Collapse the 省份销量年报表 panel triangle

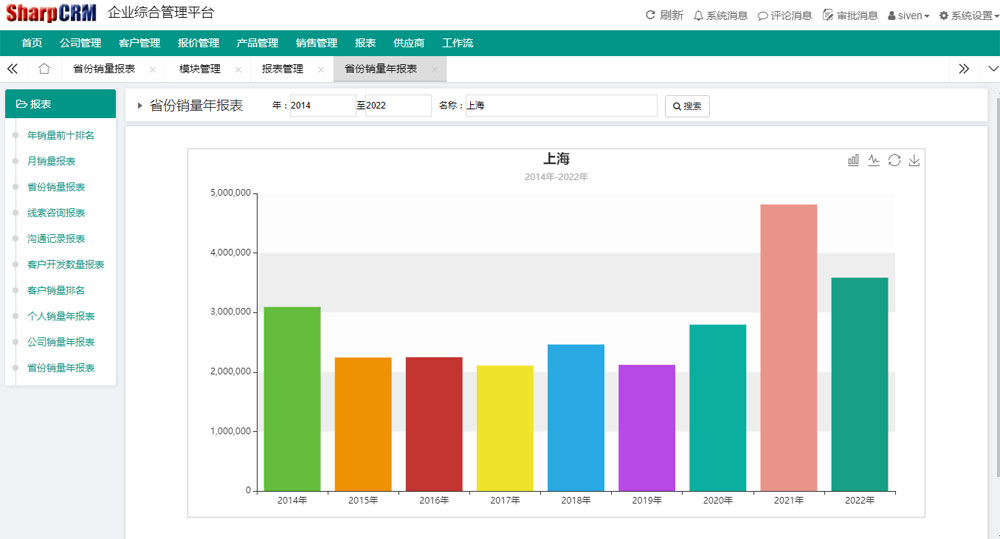140,106
